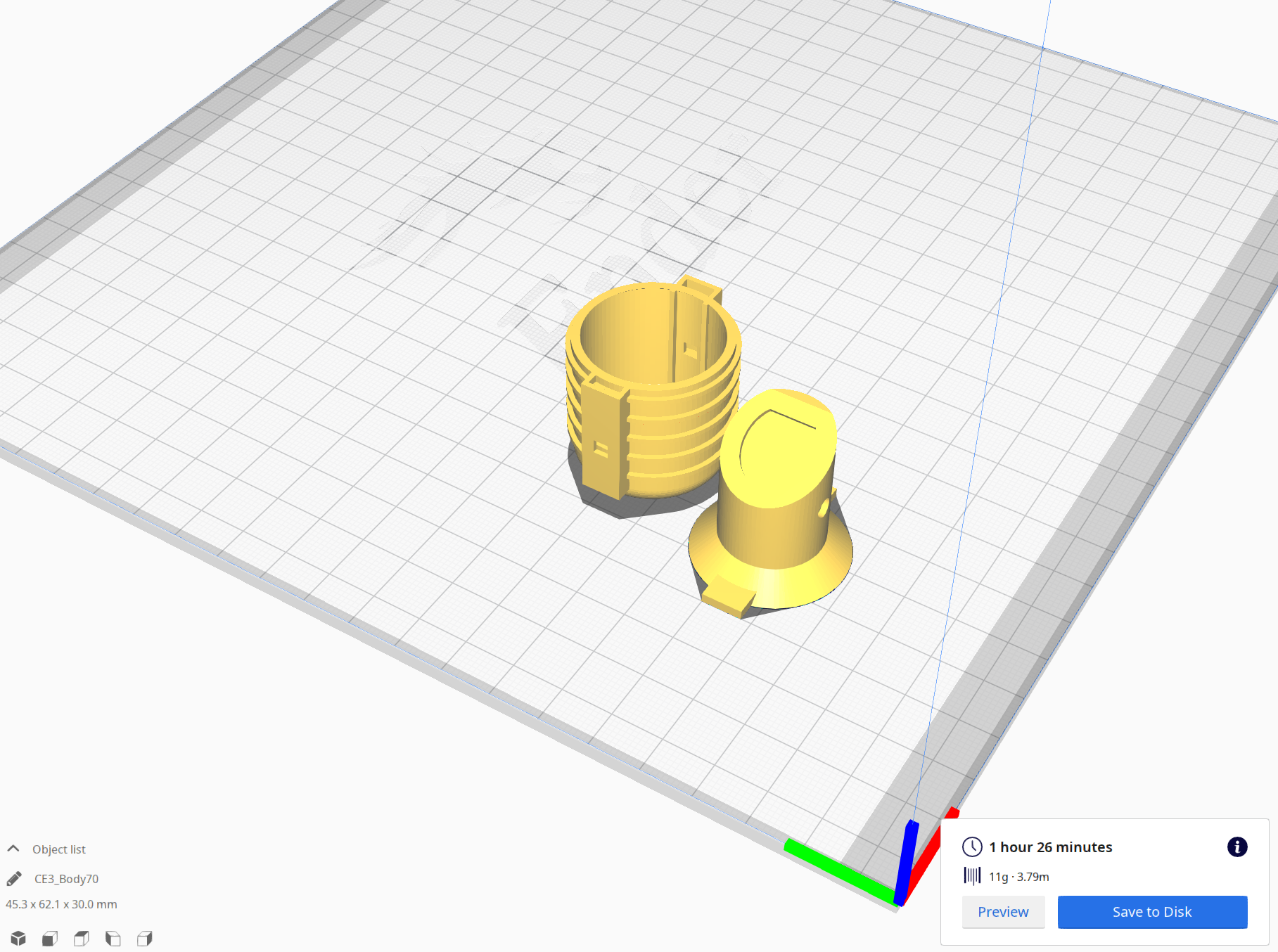
Task: Save the sliced file to disk
Action: coord(1151,911)
